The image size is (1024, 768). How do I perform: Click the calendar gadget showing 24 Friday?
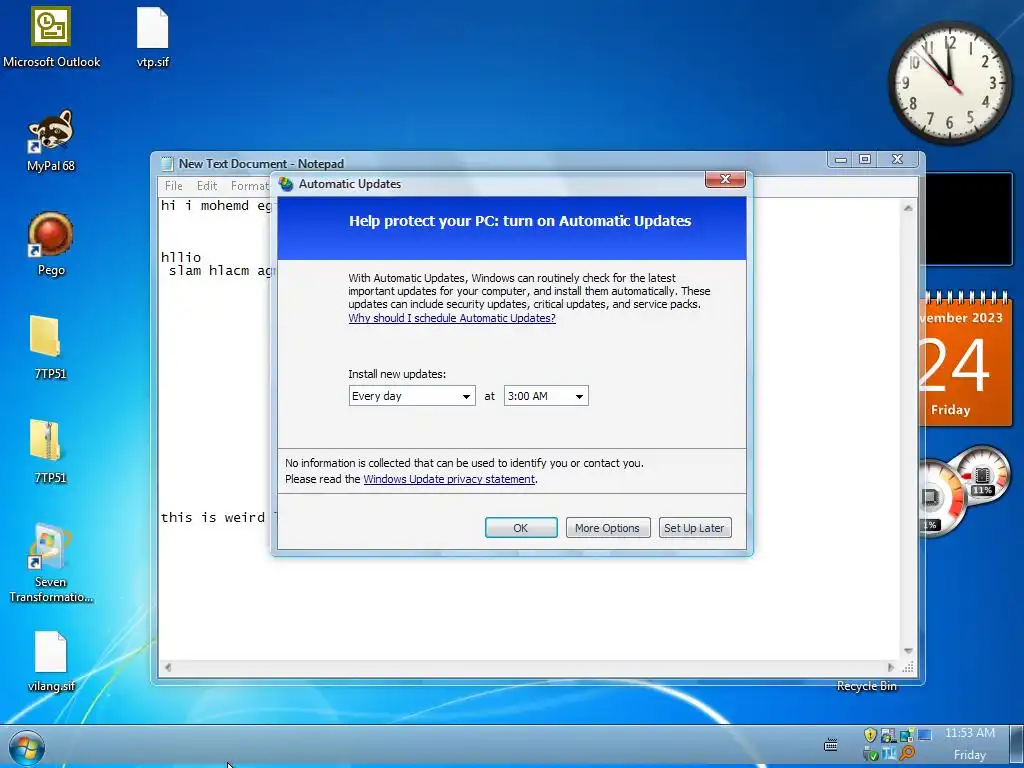[966, 358]
